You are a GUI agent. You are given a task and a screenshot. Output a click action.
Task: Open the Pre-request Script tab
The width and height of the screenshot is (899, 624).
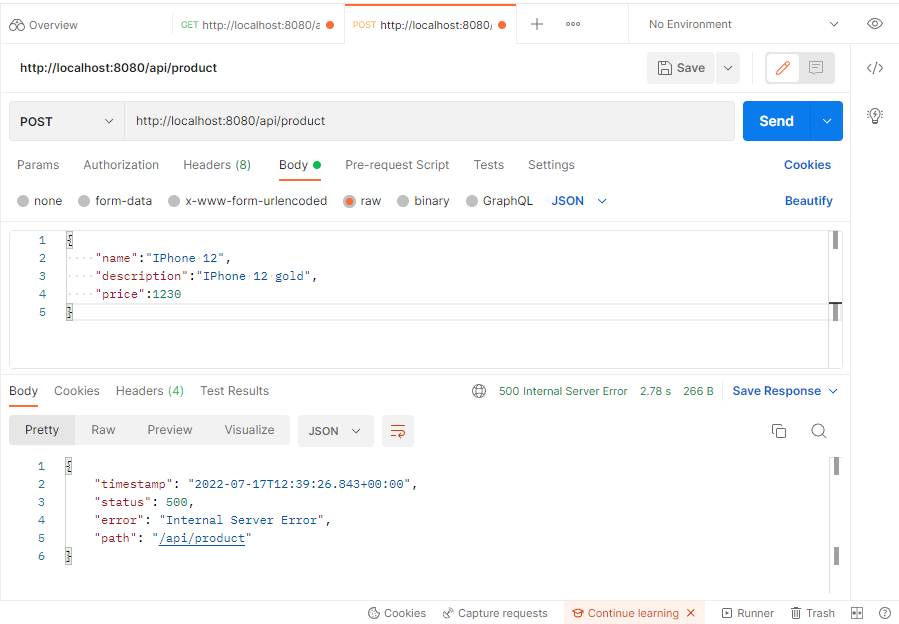pos(397,165)
